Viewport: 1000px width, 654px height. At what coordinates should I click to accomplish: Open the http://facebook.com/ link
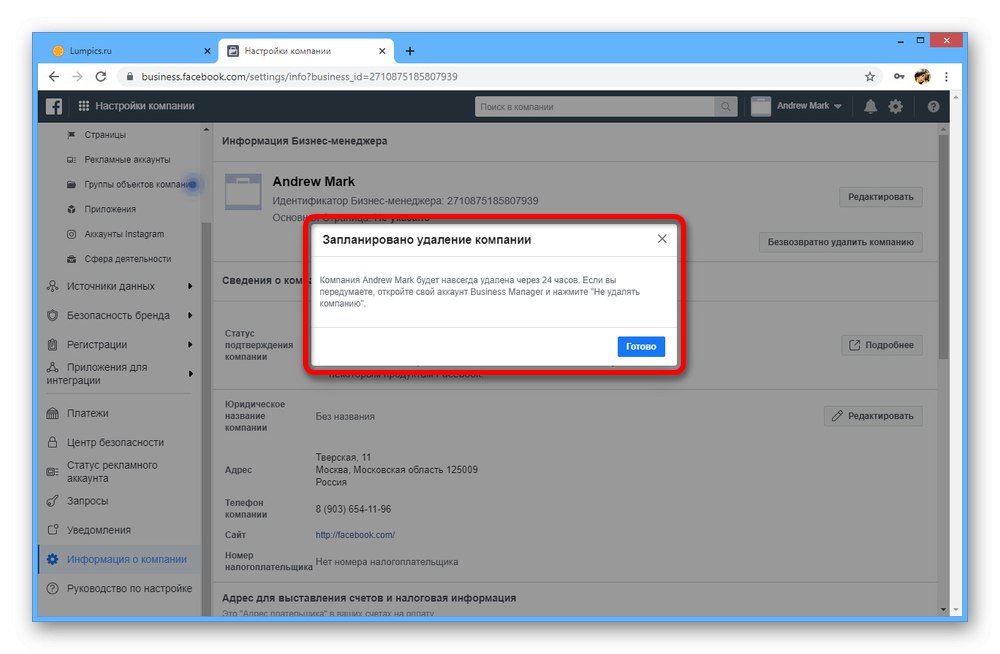pos(355,535)
